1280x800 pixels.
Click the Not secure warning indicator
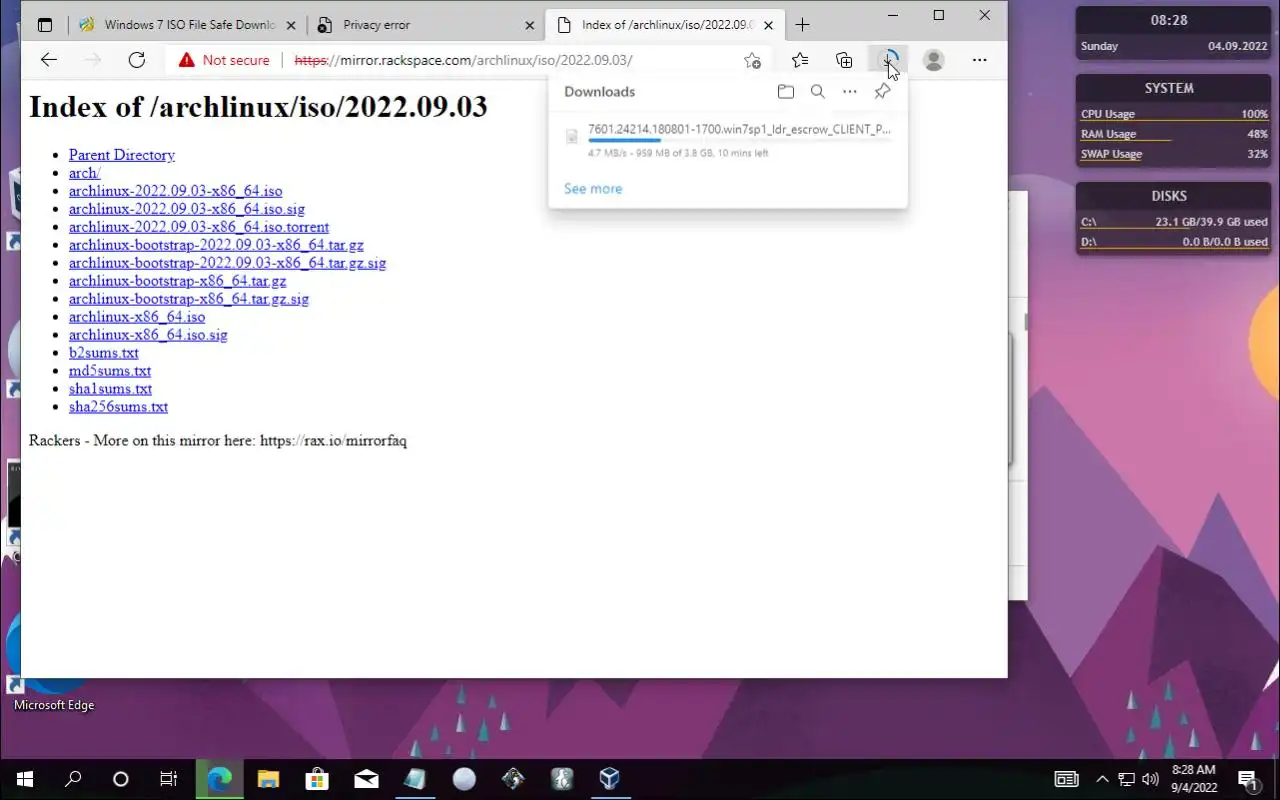224,60
